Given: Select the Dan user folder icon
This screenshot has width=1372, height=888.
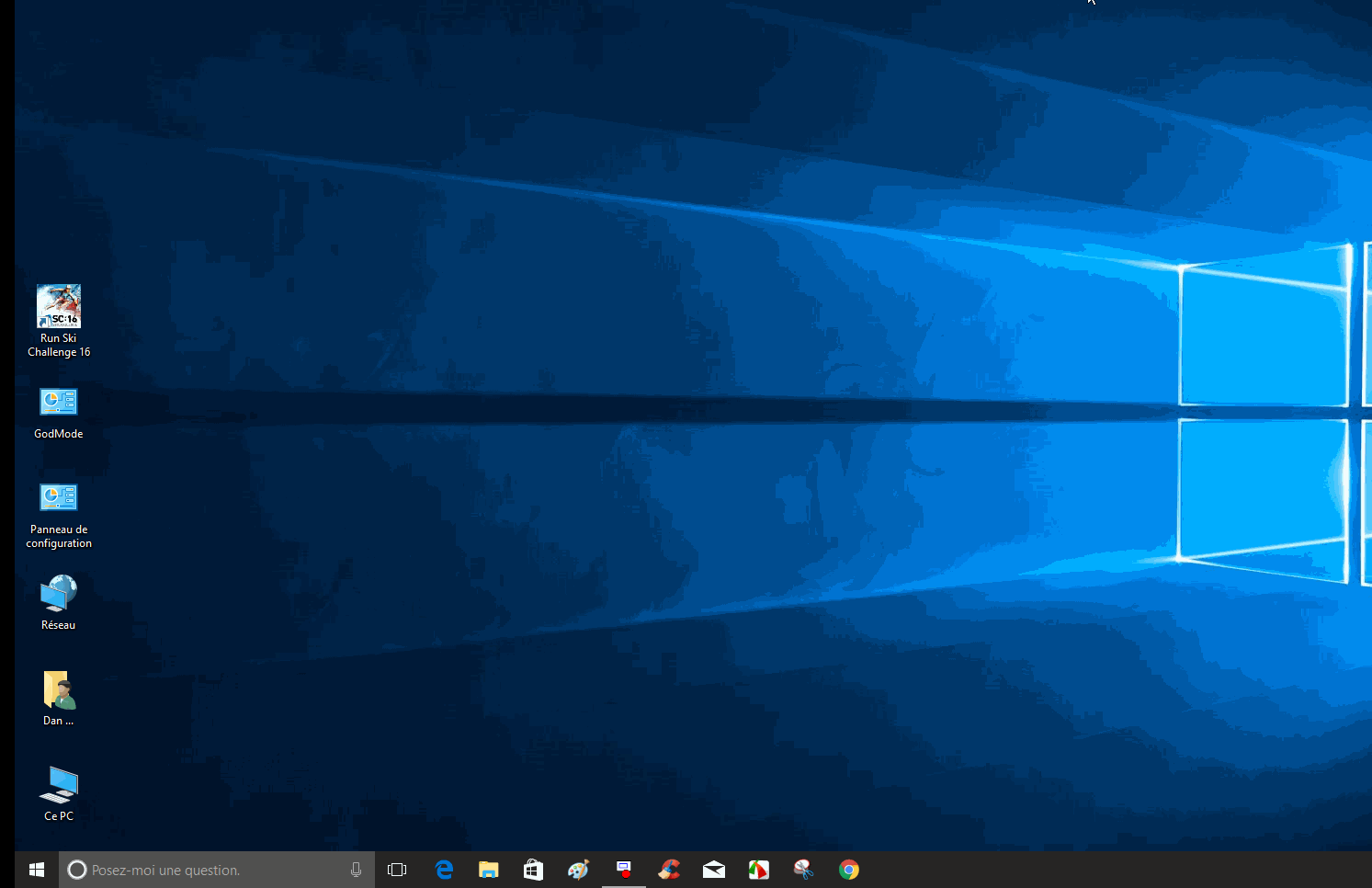Looking at the screenshot, I should pos(59,699).
